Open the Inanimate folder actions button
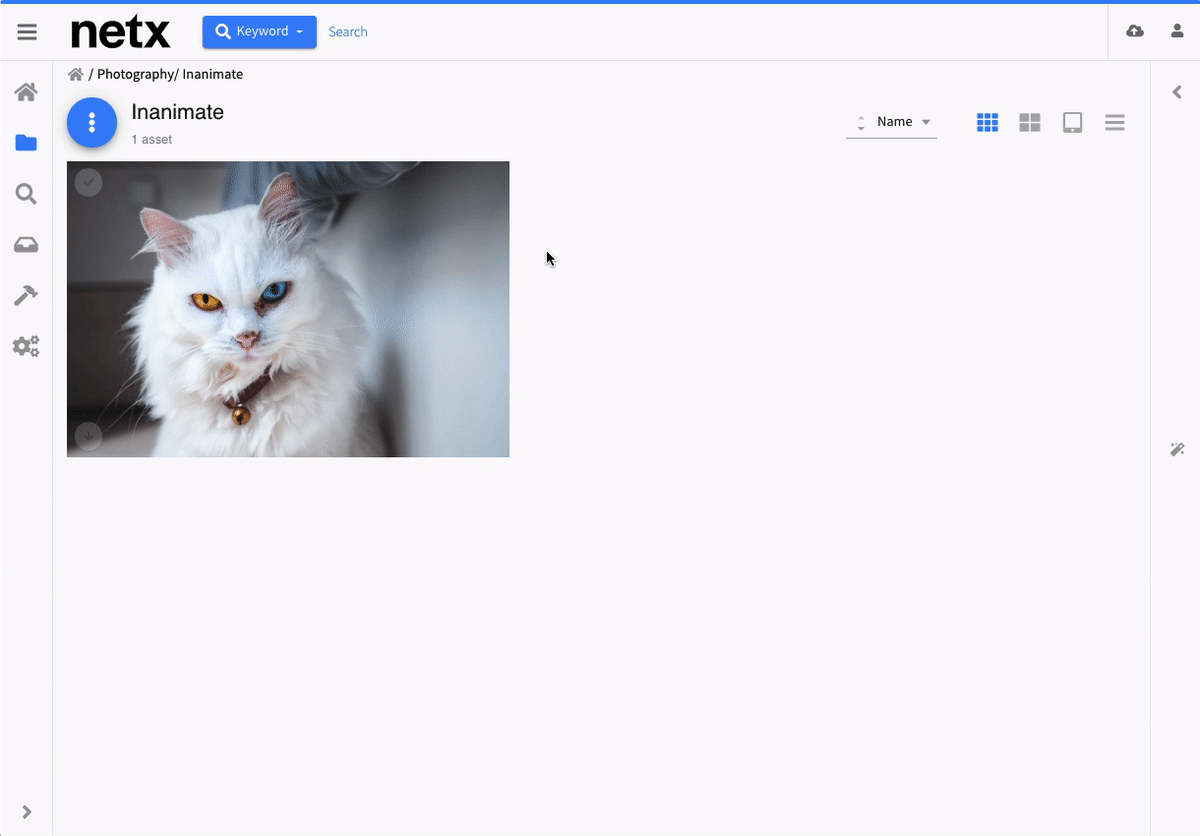Viewport: 1200px width, 836px height. click(92, 123)
